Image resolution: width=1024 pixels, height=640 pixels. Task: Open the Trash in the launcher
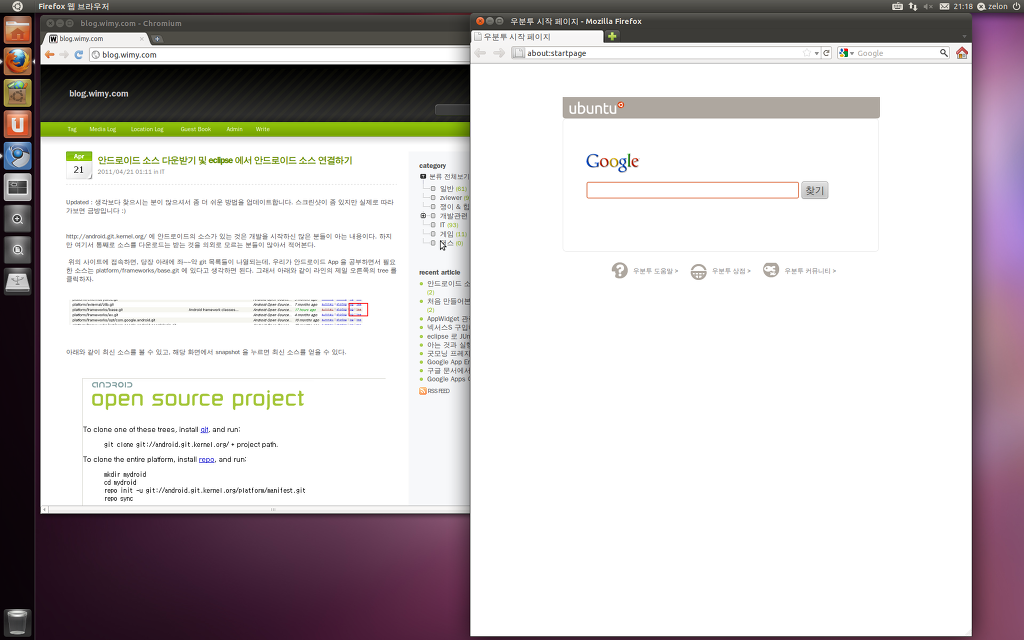coord(18,622)
